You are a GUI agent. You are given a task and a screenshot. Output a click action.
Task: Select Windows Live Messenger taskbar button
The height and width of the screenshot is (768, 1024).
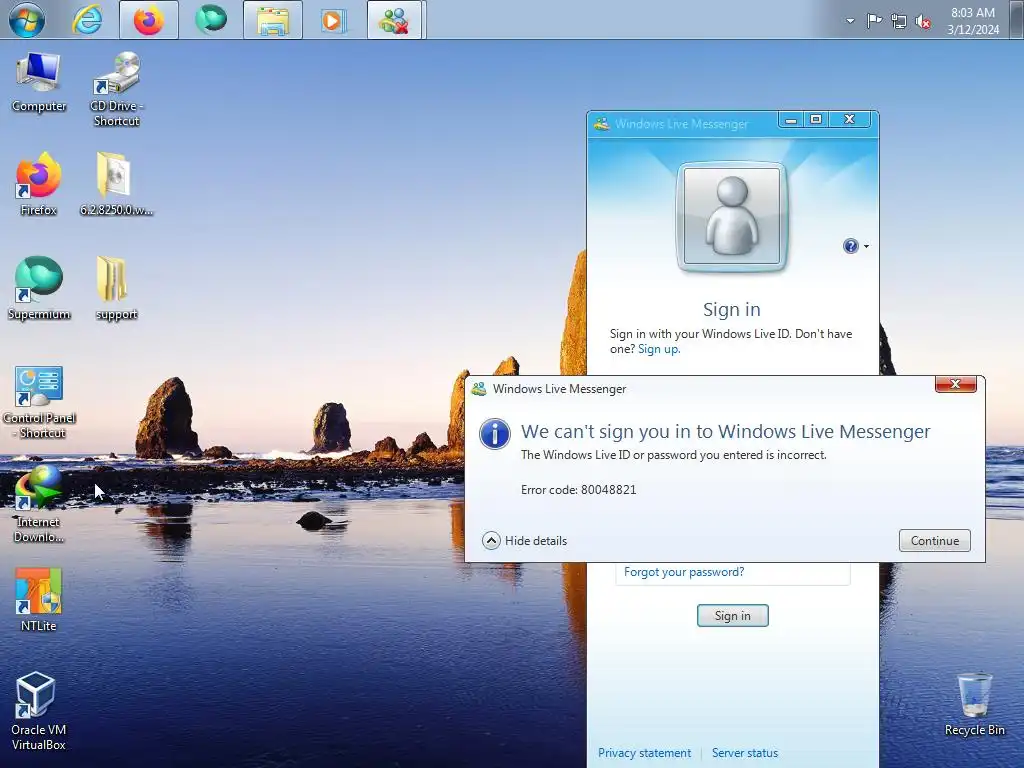394,20
